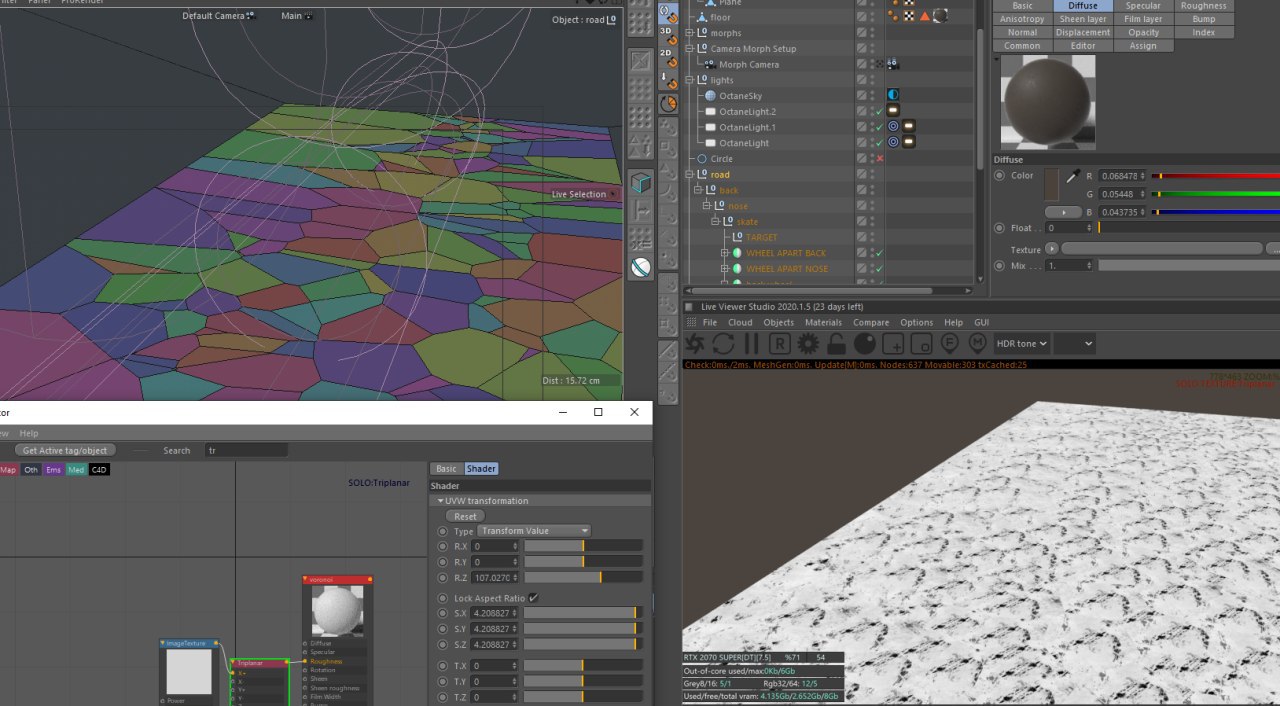The width and height of the screenshot is (1280, 706).
Task: Click the red R color channel slider
Action: pos(1215,176)
